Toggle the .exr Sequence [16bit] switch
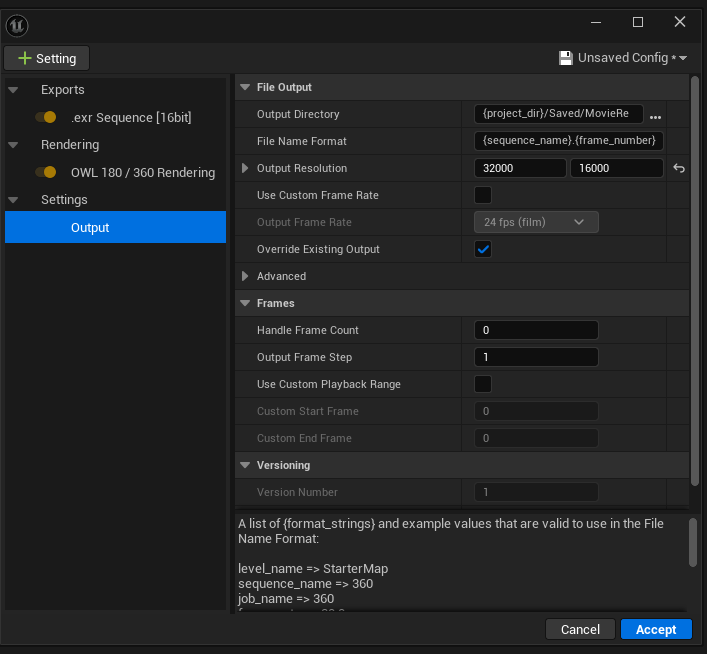707x654 pixels. click(x=46, y=117)
